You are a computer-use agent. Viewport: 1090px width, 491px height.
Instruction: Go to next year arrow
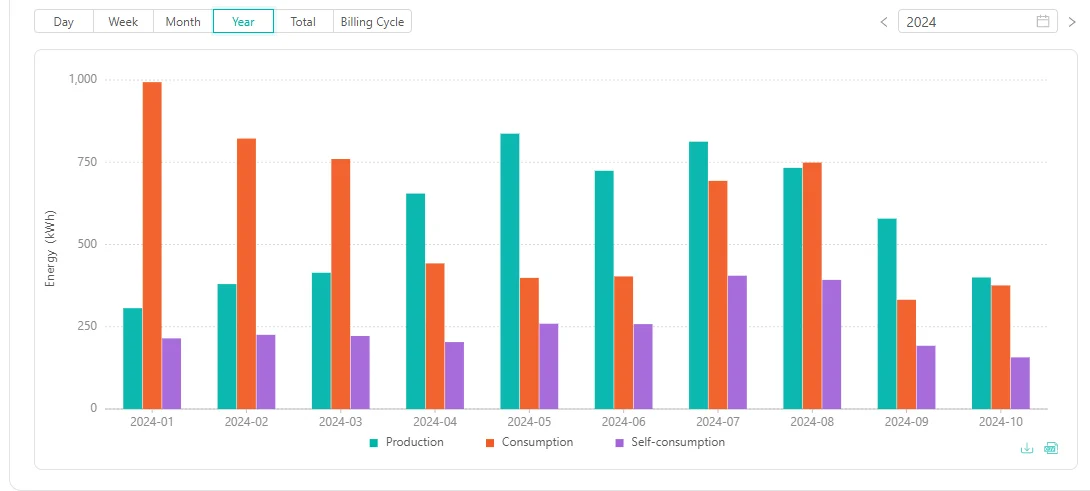click(1072, 22)
